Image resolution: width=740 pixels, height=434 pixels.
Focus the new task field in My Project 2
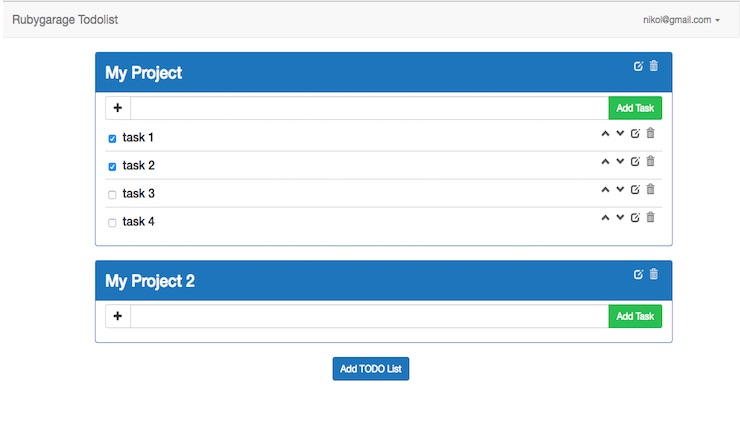(x=369, y=316)
